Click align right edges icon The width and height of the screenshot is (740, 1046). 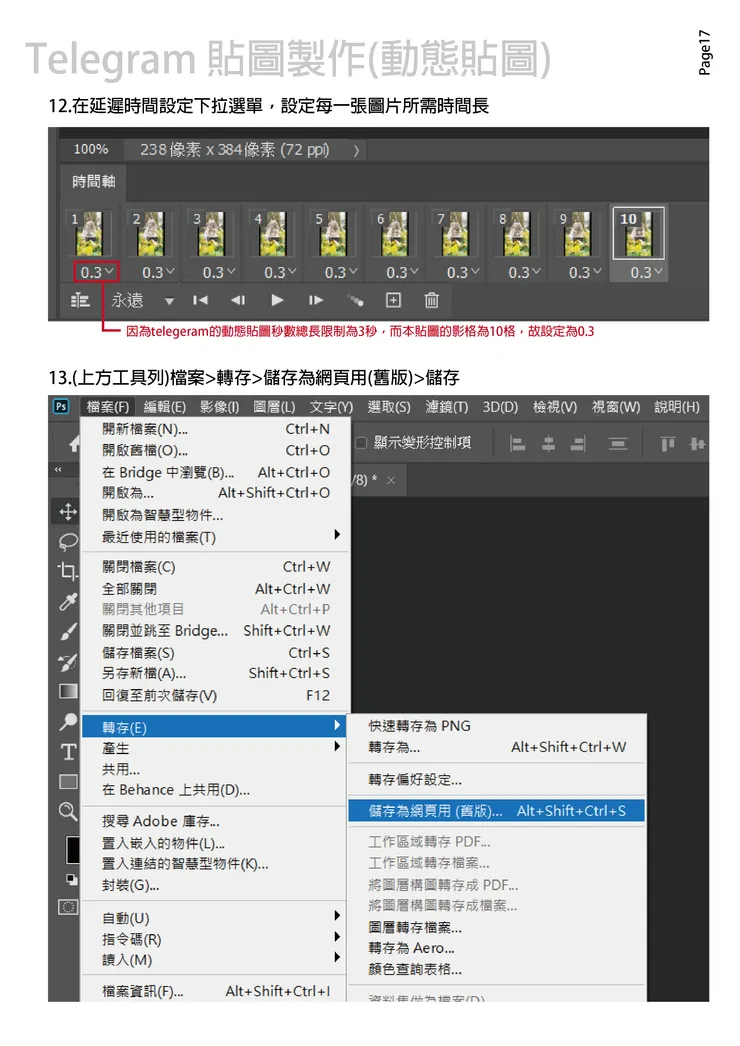coord(578,444)
